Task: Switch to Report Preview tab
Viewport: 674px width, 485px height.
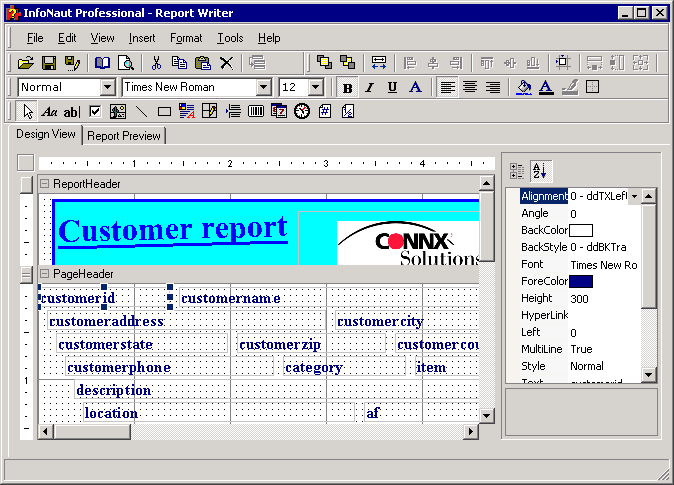Action: pos(124,136)
